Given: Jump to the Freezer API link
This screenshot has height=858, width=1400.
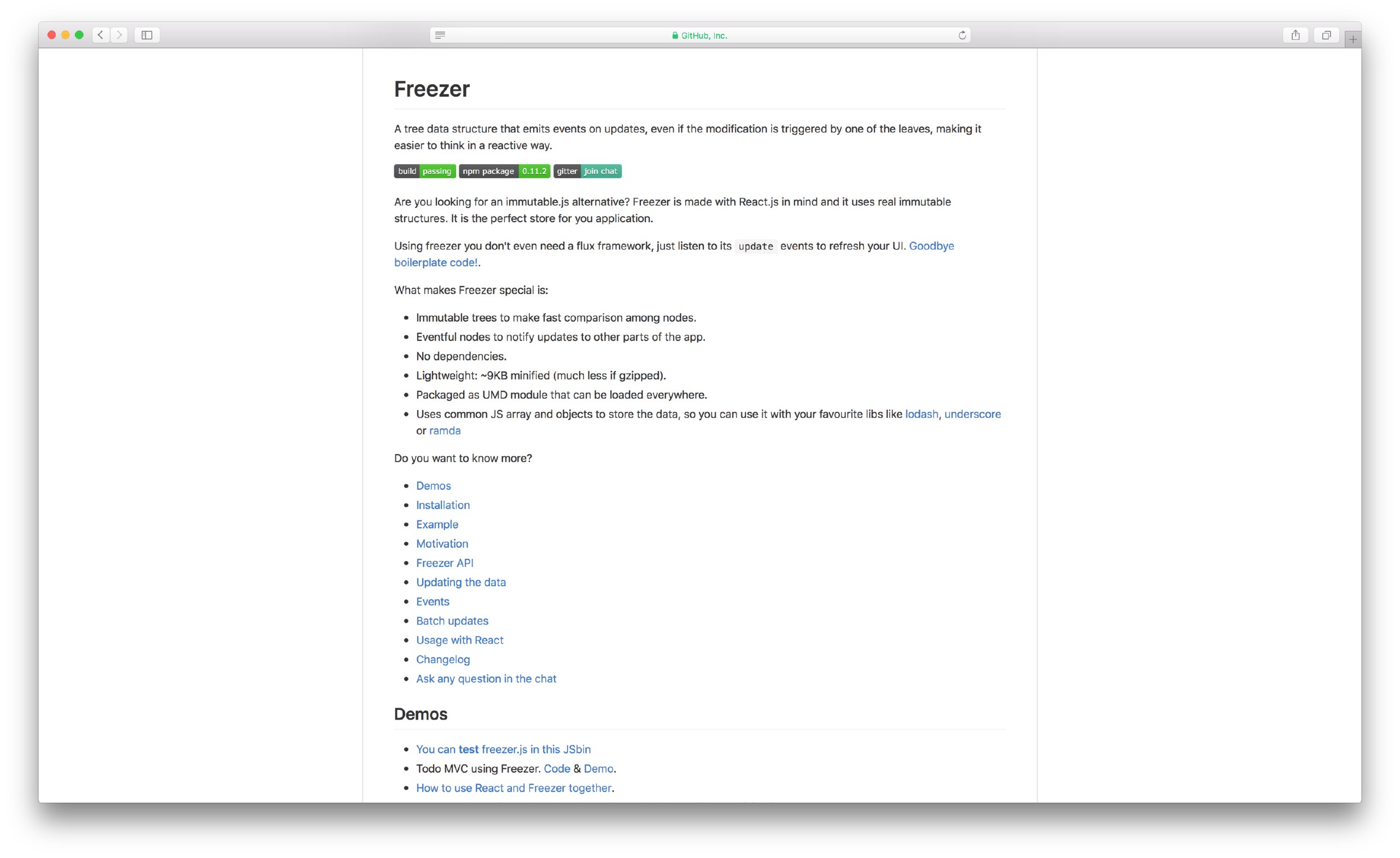Looking at the screenshot, I should pos(445,563).
